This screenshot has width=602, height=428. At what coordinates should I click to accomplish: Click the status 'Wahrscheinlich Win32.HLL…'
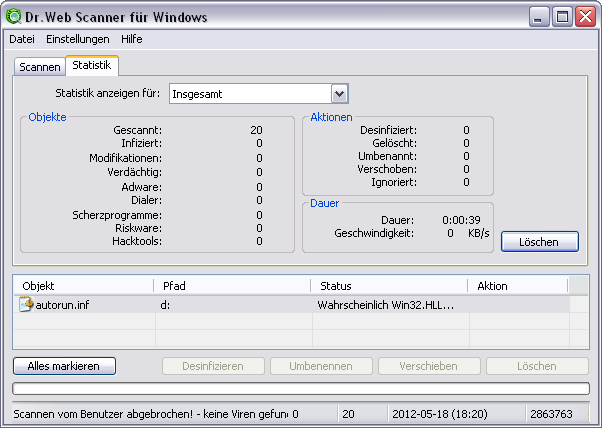click(x=385, y=305)
